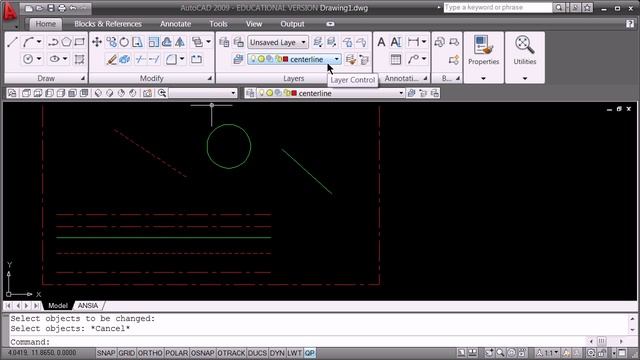Click the Multileader tool
640x360 pixels.
413,60
